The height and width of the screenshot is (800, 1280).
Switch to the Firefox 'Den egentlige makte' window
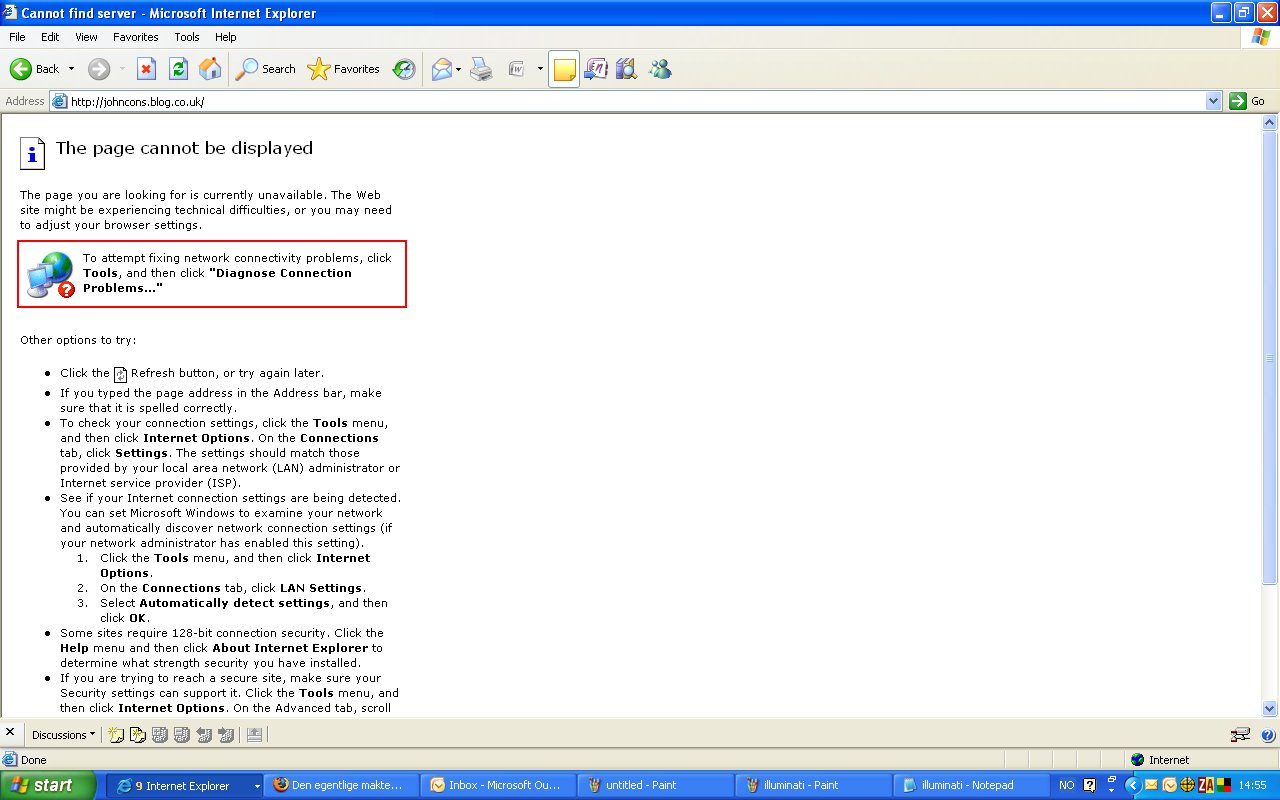pos(343,786)
